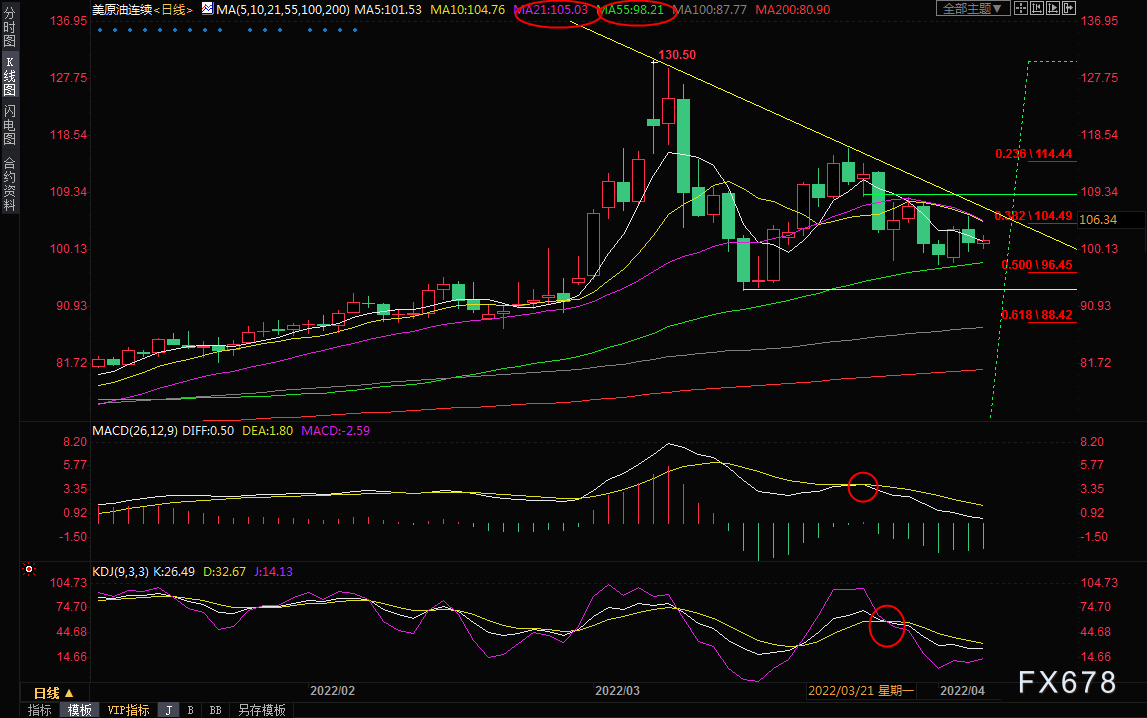
Task: Click the crosshair cursor icon at top right
Action: pyautogui.click(x=1021, y=8)
